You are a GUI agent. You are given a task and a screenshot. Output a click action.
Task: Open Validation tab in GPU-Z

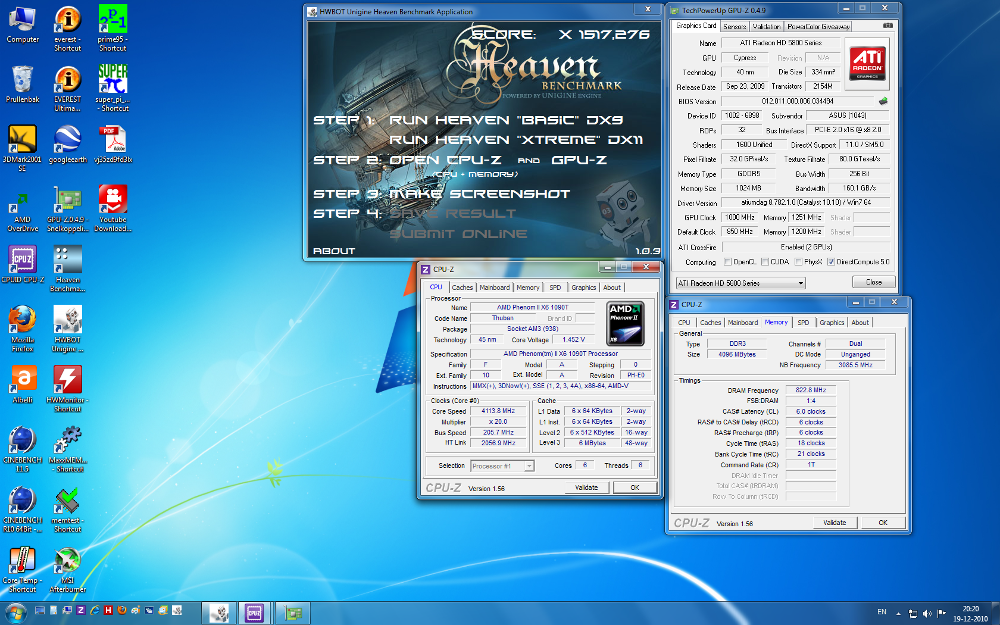pyautogui.click(x=765, y=26)
